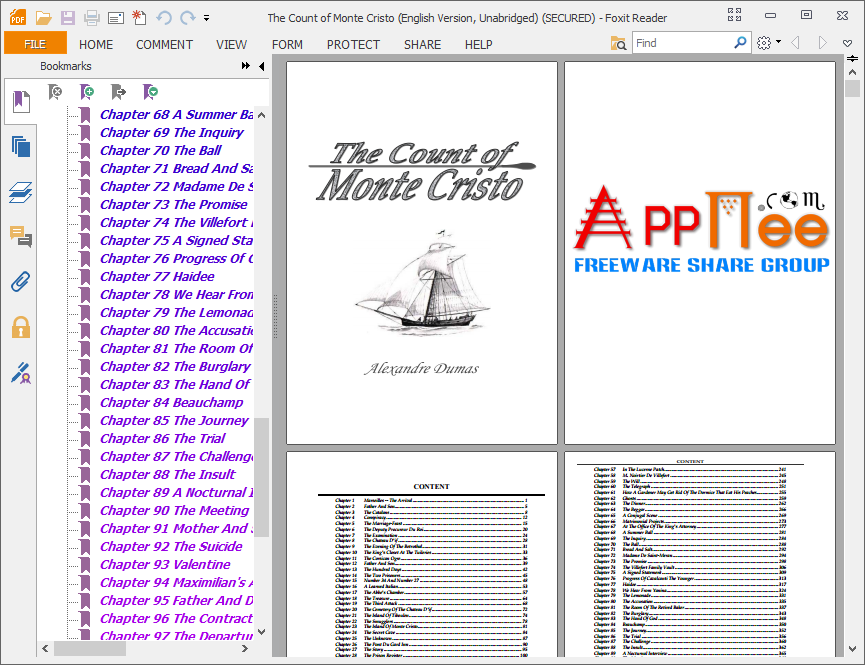Open the SHARE ribbon tab
The image size is (865, 665).
pyautogui.click(x=423, y=44)
